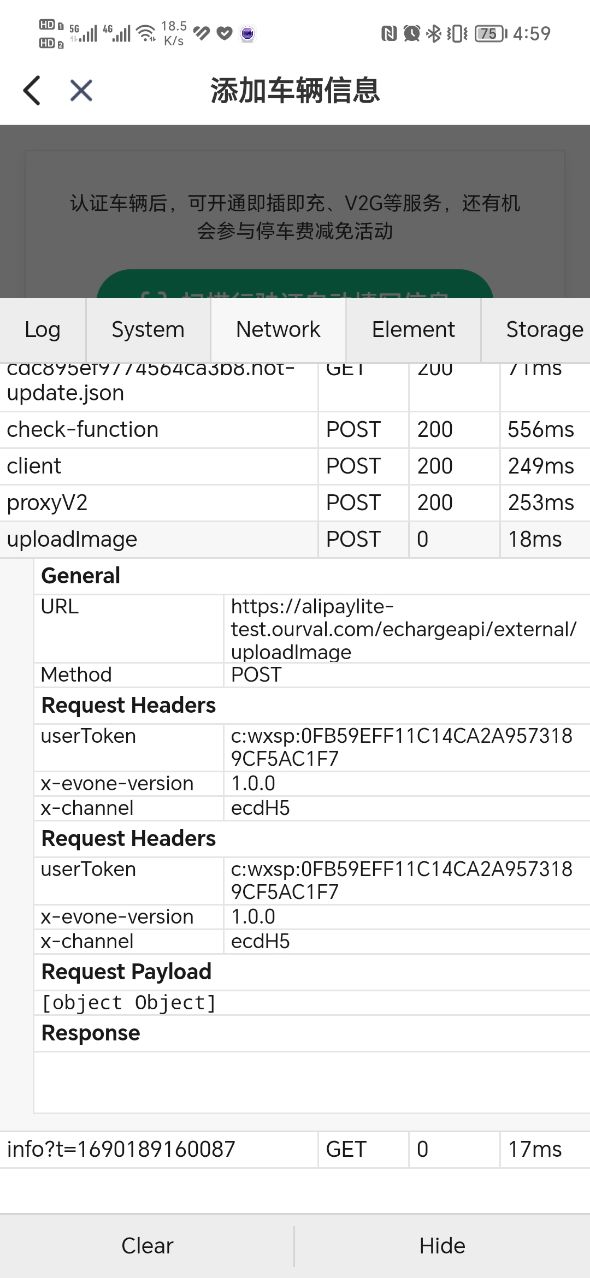Tap the Bluetooth status icon
The width and height of the screenshot is (590, 1278).
click(x=433, y=33)
